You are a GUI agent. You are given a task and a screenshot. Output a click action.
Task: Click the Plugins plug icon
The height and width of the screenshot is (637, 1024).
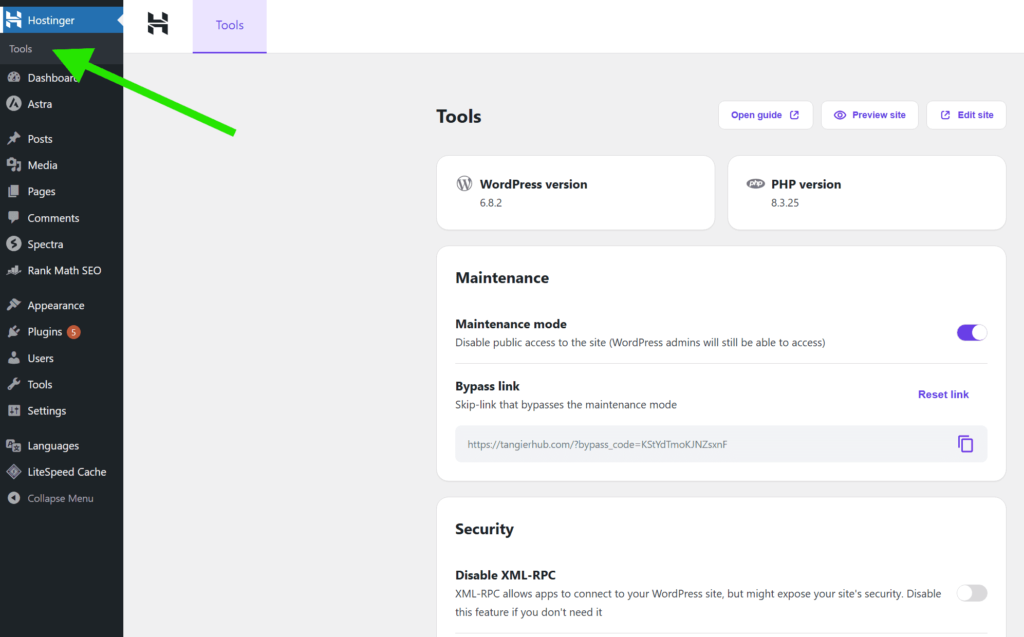click(x=14, y=332)
